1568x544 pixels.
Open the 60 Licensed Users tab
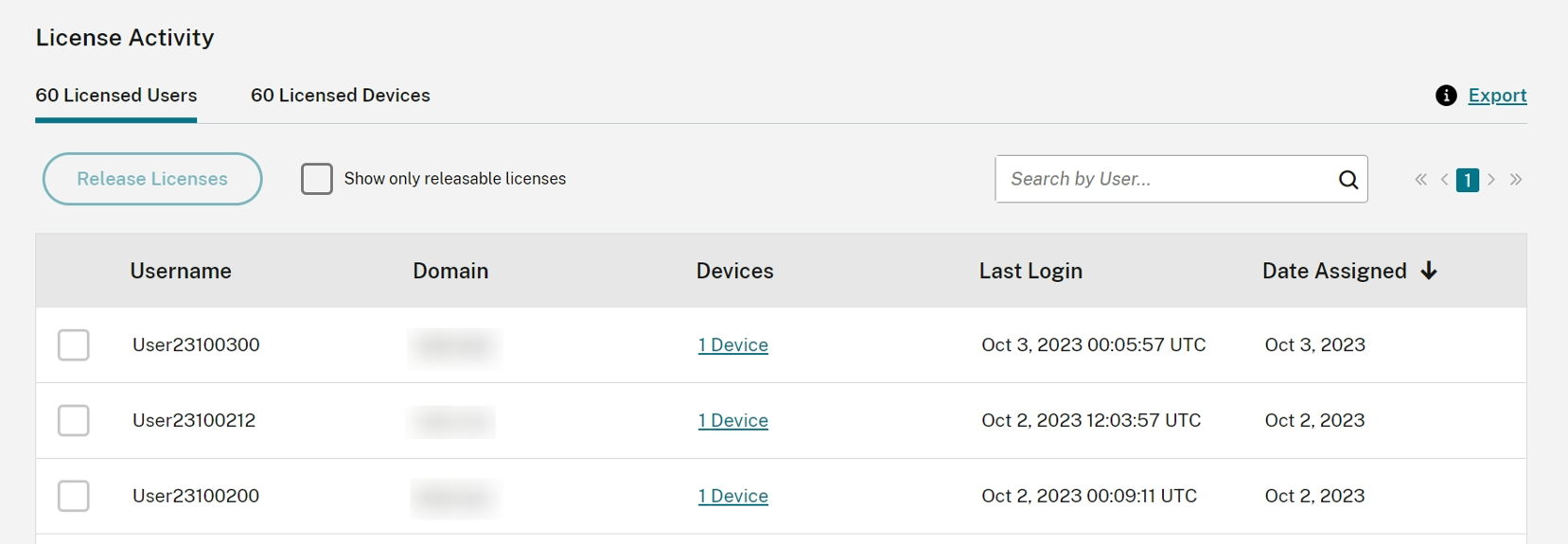116,96
